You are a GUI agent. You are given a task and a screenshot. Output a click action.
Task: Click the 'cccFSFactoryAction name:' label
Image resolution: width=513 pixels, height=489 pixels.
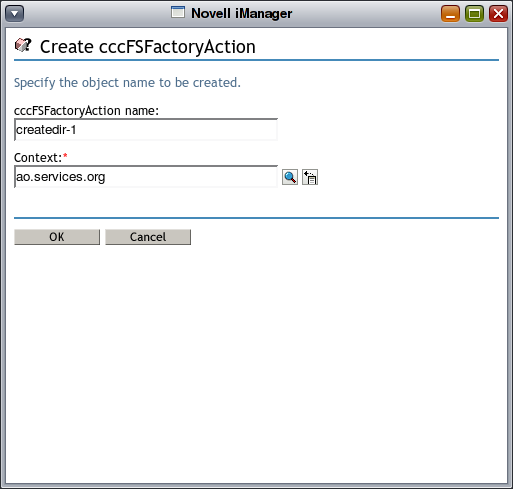(x=86, y=111)
